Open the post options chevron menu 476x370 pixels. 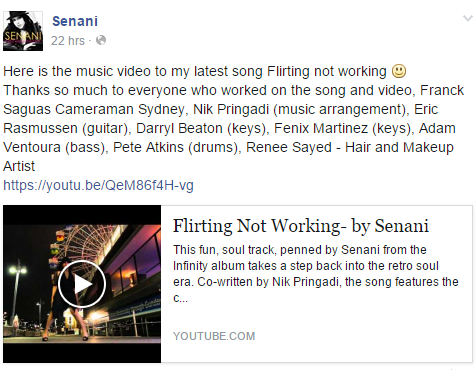(468, 18)
